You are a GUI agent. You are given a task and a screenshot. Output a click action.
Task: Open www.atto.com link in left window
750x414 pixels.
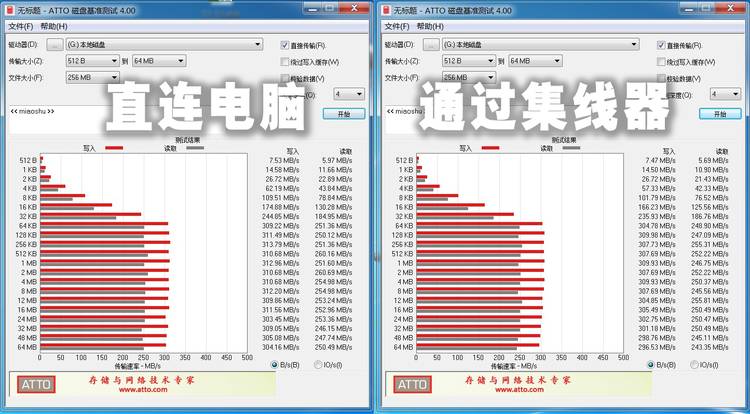pyautogui.click(x=143, y=390)
